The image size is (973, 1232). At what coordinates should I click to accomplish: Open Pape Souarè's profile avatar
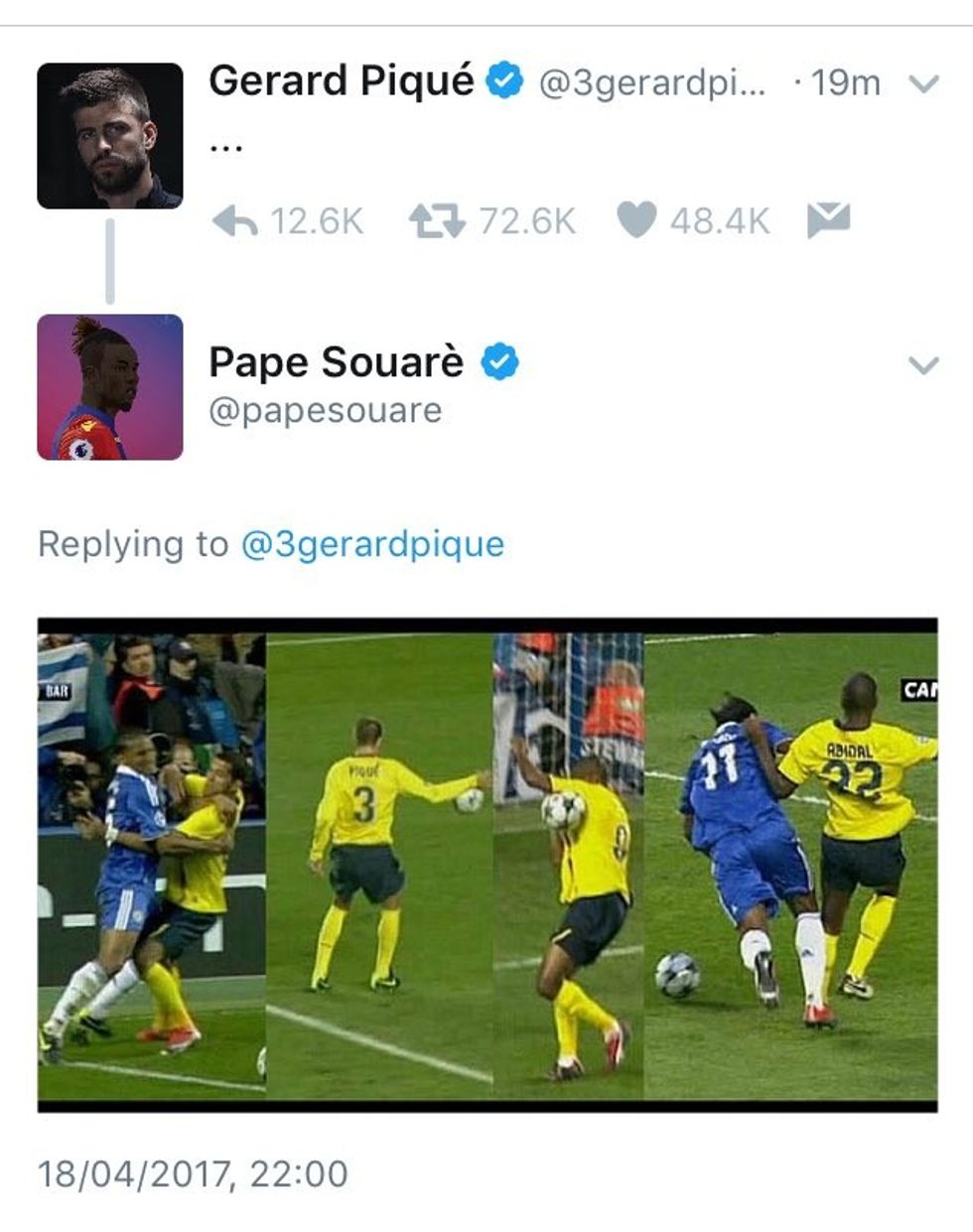pos(110,387)
